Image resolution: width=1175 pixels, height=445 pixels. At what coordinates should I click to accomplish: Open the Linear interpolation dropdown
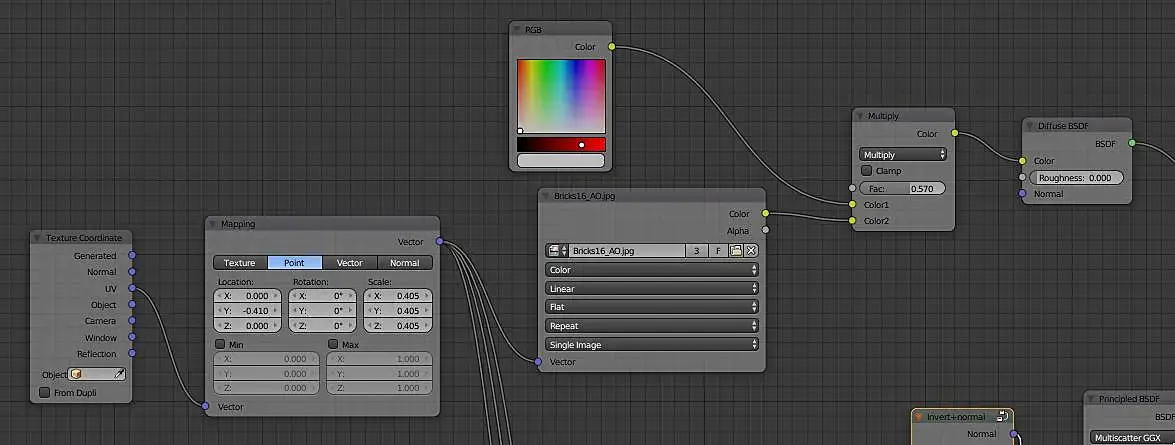(652, 288)
